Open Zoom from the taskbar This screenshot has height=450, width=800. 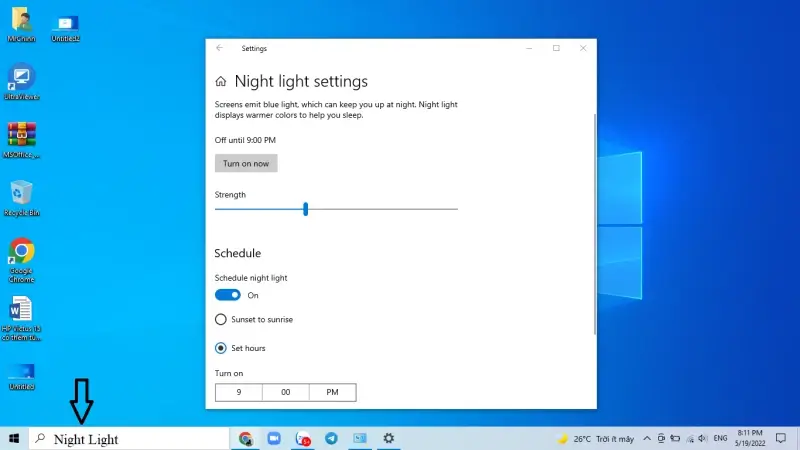273,438
